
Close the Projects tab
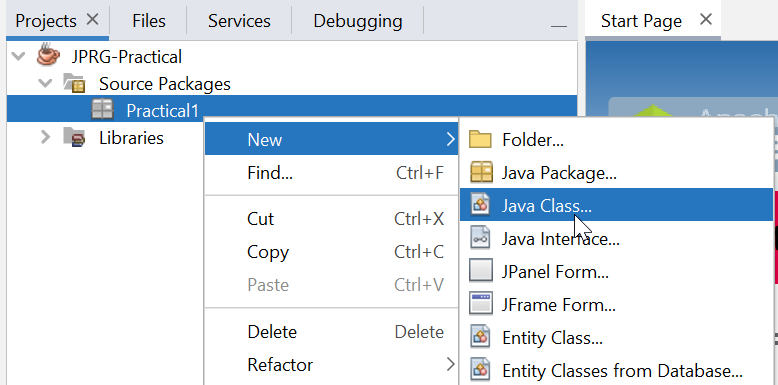(93, 19)
